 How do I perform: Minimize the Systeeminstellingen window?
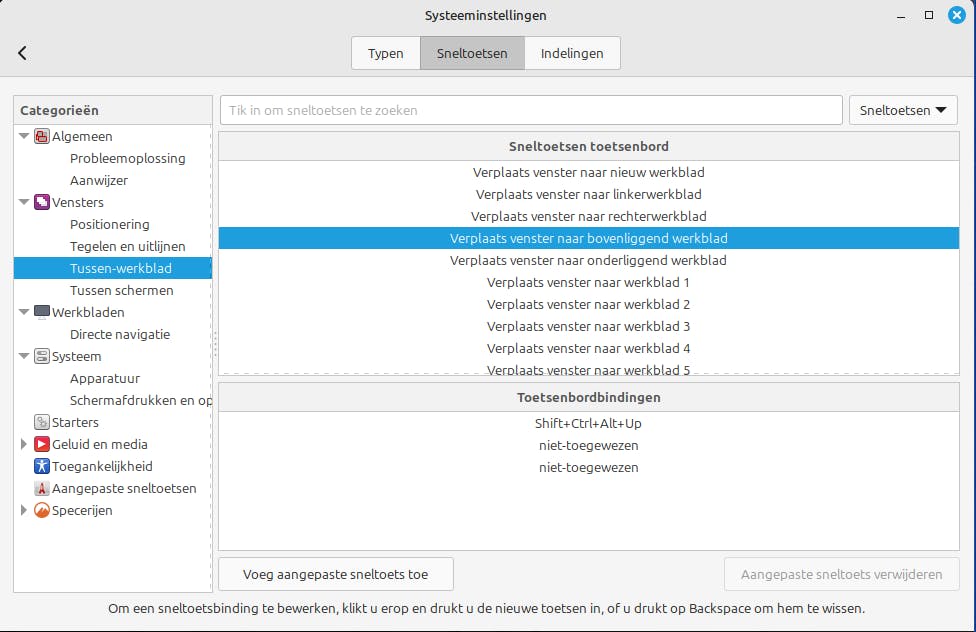point(901,16)
